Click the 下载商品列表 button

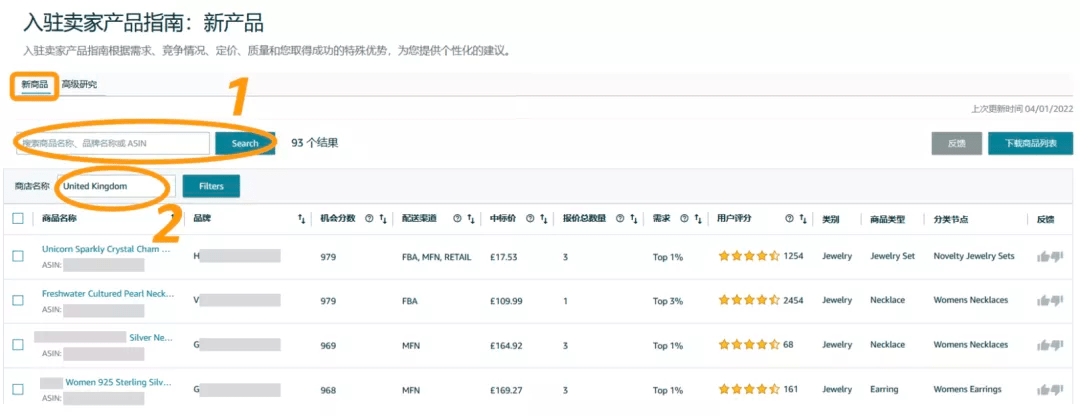tap(1030, 143)
